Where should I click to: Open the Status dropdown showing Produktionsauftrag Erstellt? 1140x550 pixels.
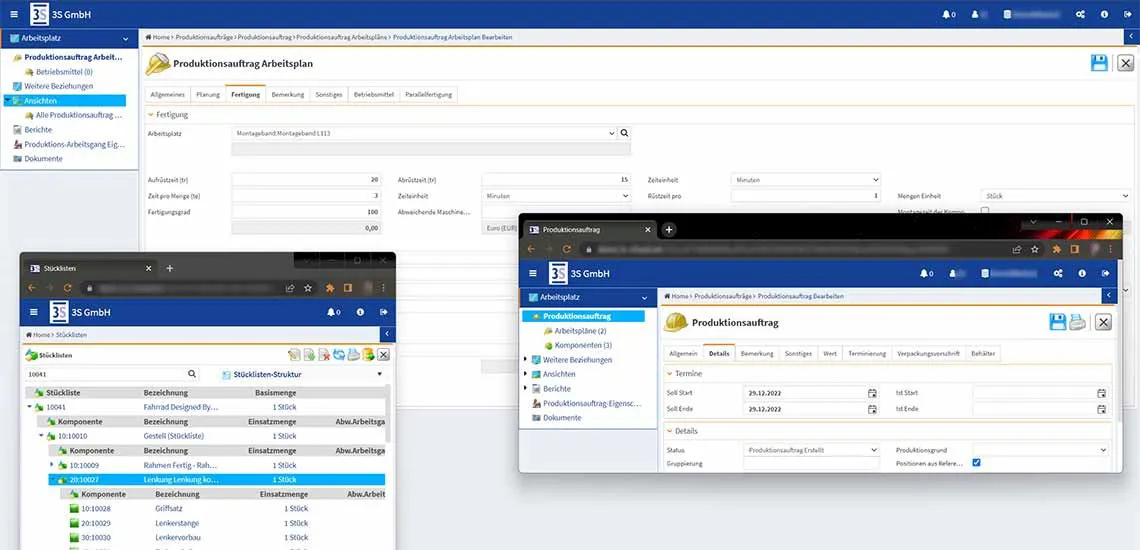(811, 450)
